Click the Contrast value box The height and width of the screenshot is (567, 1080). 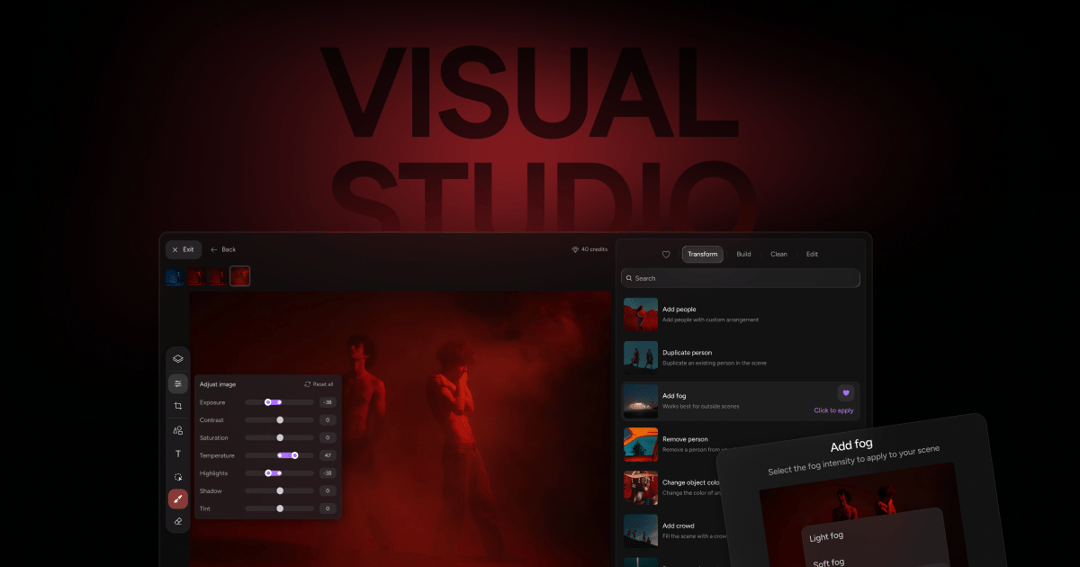click(x=328, y=420)
